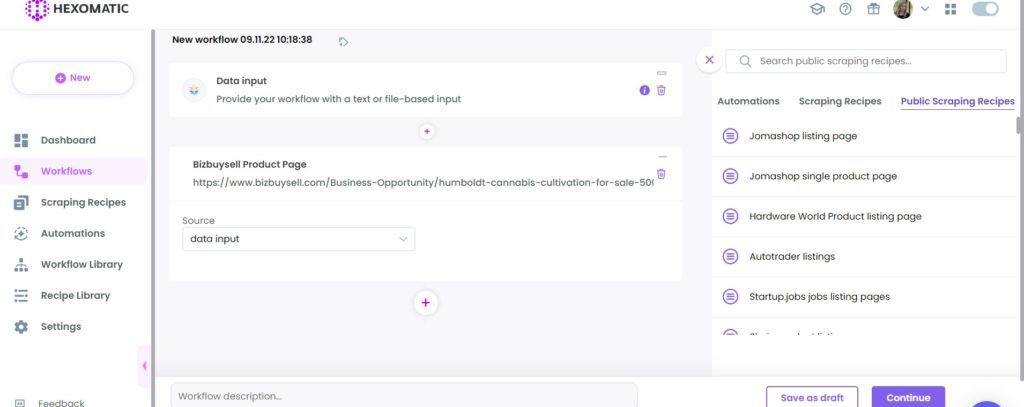This screenshot has height=407, width=1024.
Task: Close the recipes side panel
Action: click(710, 60)
